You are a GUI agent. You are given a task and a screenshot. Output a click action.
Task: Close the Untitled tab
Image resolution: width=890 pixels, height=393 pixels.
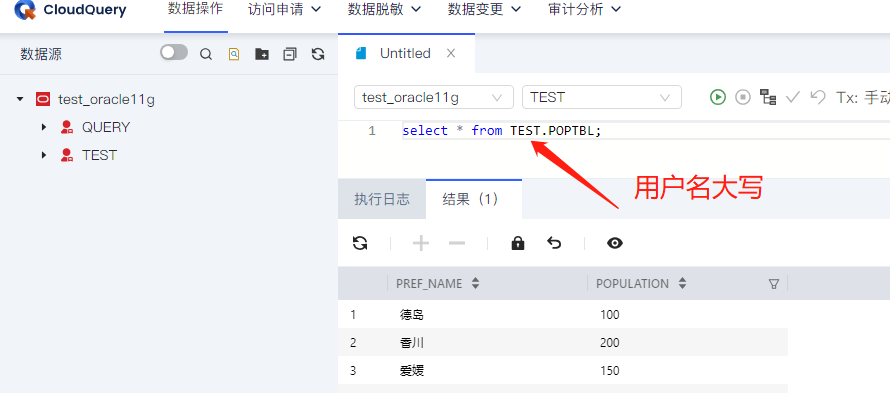coord(451,53)
